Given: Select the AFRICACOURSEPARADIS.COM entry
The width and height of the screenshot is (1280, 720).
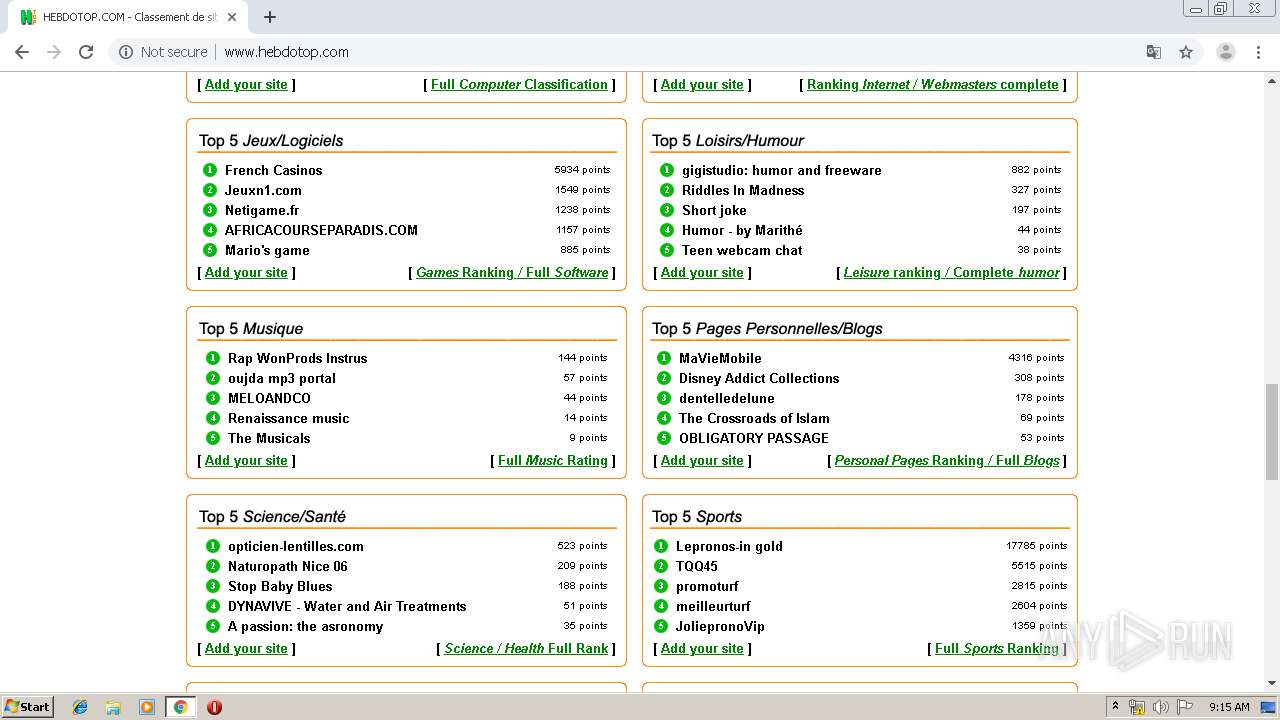Looking at the screenshot, I should [x=321, y=230].
